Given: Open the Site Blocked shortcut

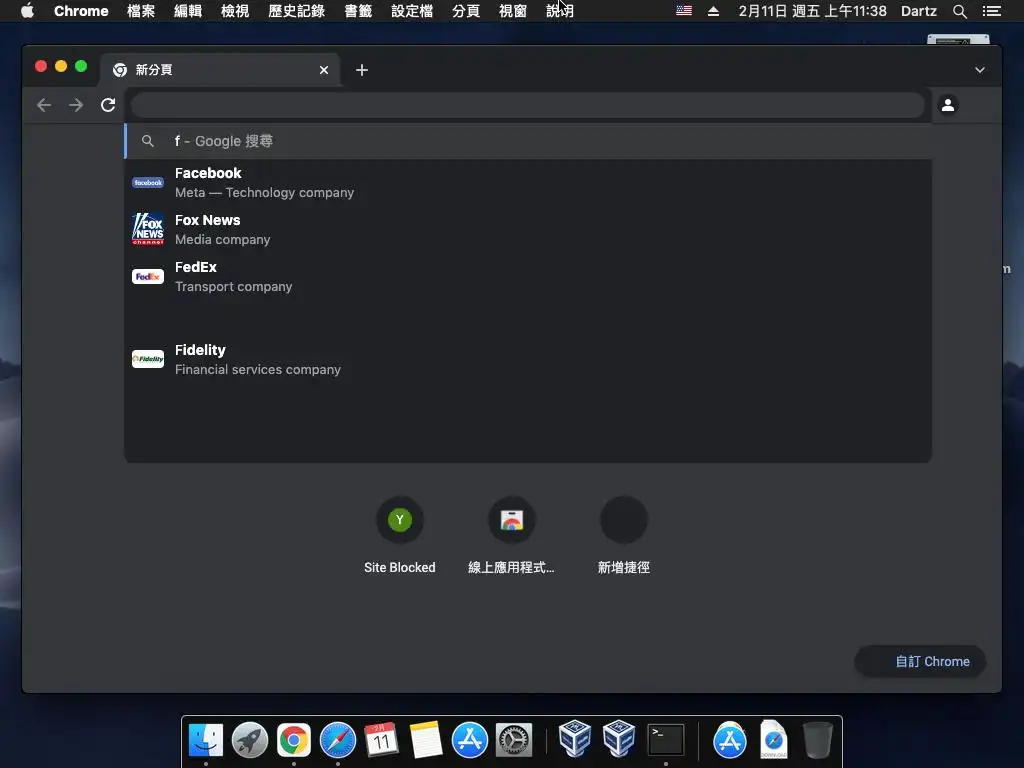Looking at the screenshot, I should pyautogui.click(x=400, y=535).
